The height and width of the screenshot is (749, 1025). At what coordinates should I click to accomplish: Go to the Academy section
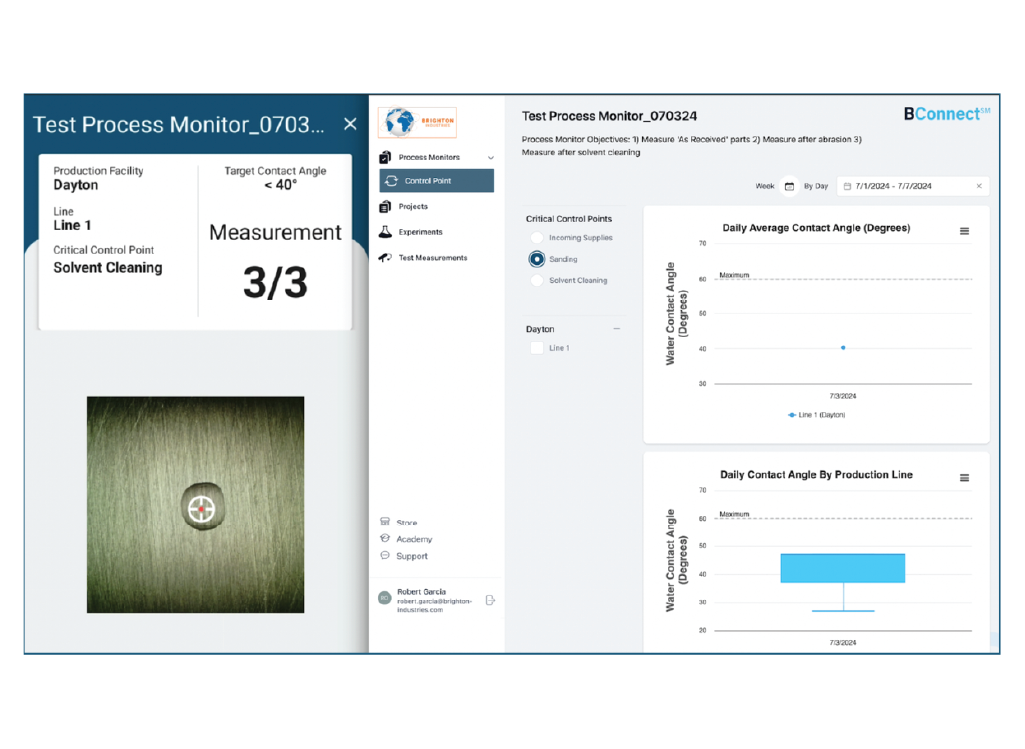click(x=413, y=539)
